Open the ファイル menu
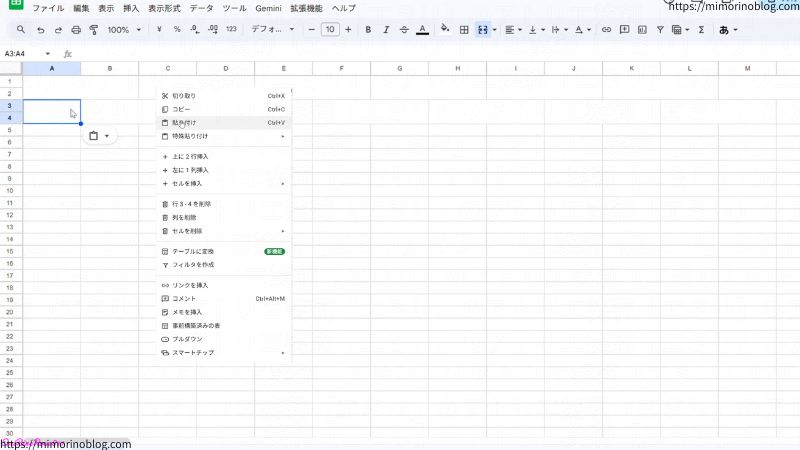Viewport: 800px width, 450px height. click(48, 8)
